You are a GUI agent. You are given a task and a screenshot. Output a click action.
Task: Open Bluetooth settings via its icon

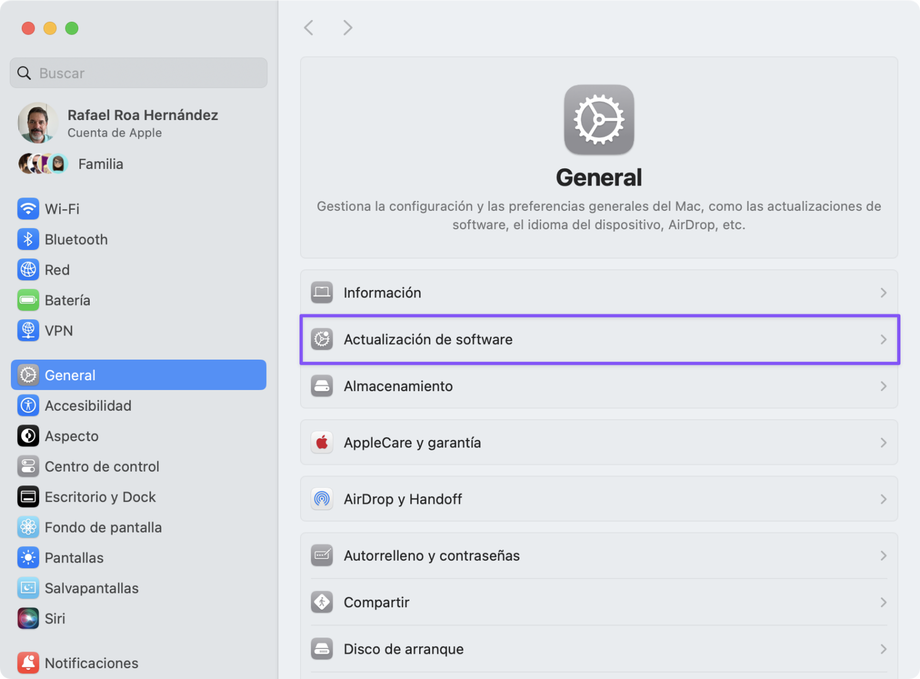[x=28, y=239]
